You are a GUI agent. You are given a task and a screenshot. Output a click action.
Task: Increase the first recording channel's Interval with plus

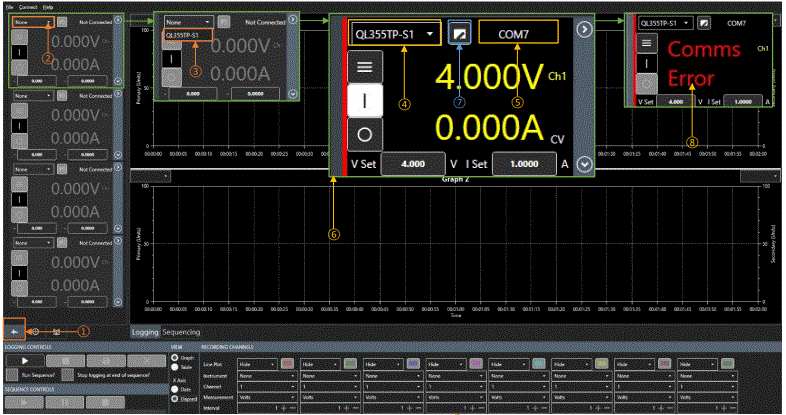click(x=285, y=408)
